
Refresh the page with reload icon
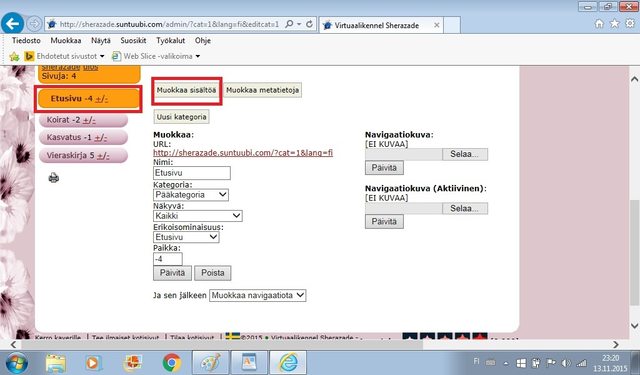[x=309, y=24]
